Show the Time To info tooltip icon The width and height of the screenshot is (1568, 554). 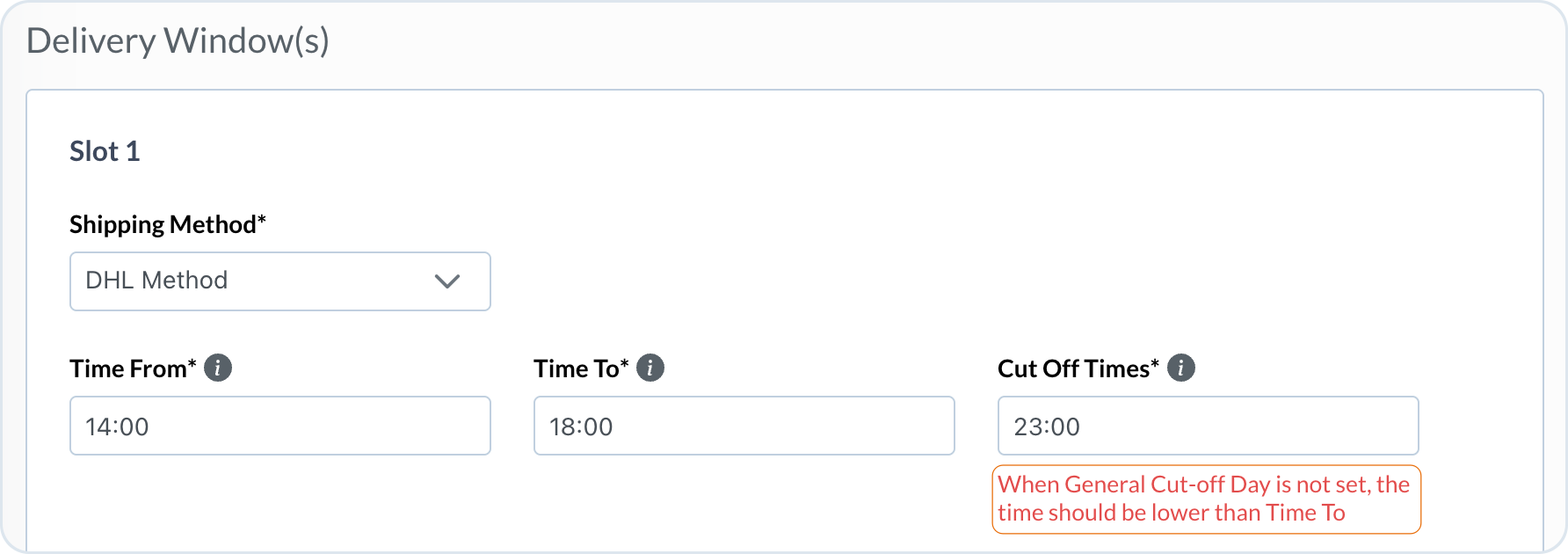tap(650, 368)
